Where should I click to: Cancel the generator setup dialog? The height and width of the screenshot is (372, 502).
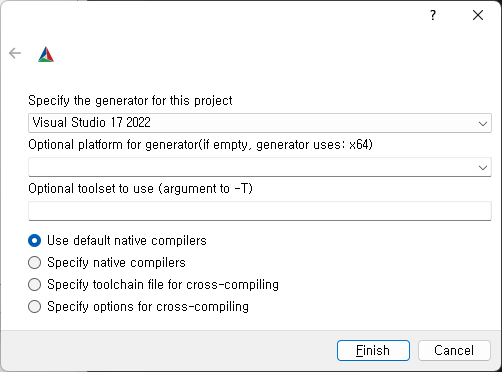pyautogui.click(x=454, y=350)
